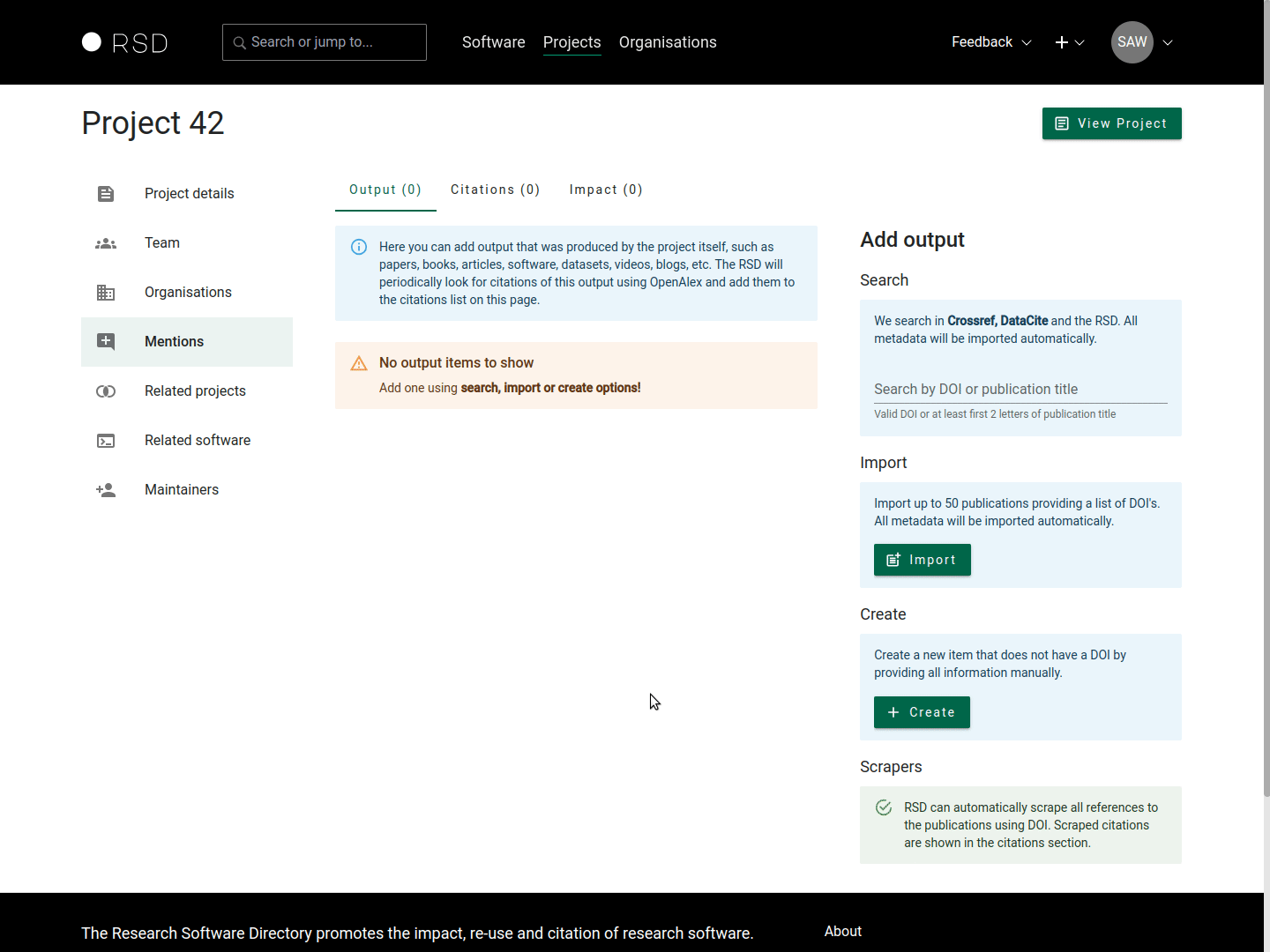
Task: Switch to the Citations (0) tab
Action: [x=495, y=190]
